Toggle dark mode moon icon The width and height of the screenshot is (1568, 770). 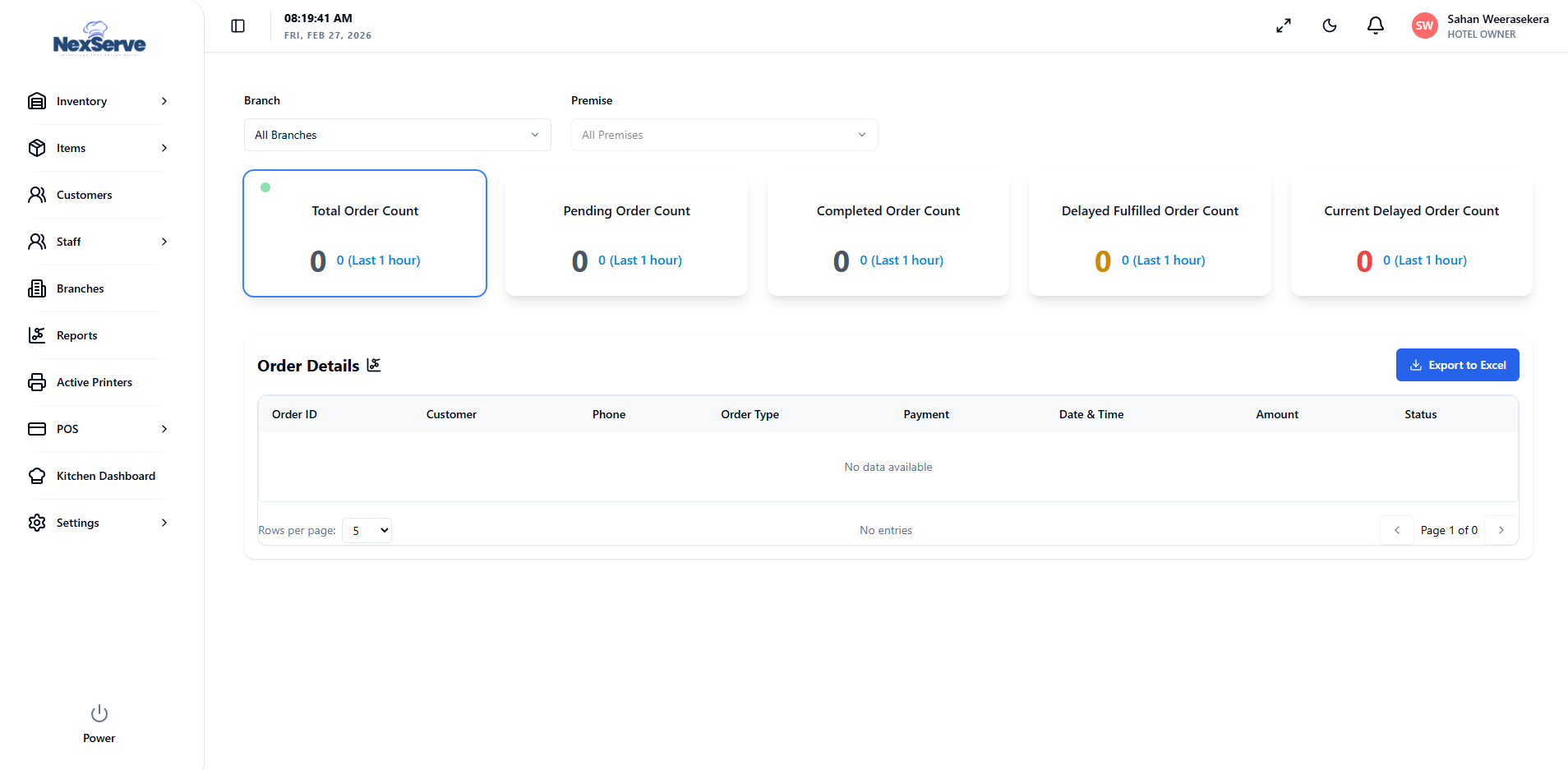coord(1330,26)
